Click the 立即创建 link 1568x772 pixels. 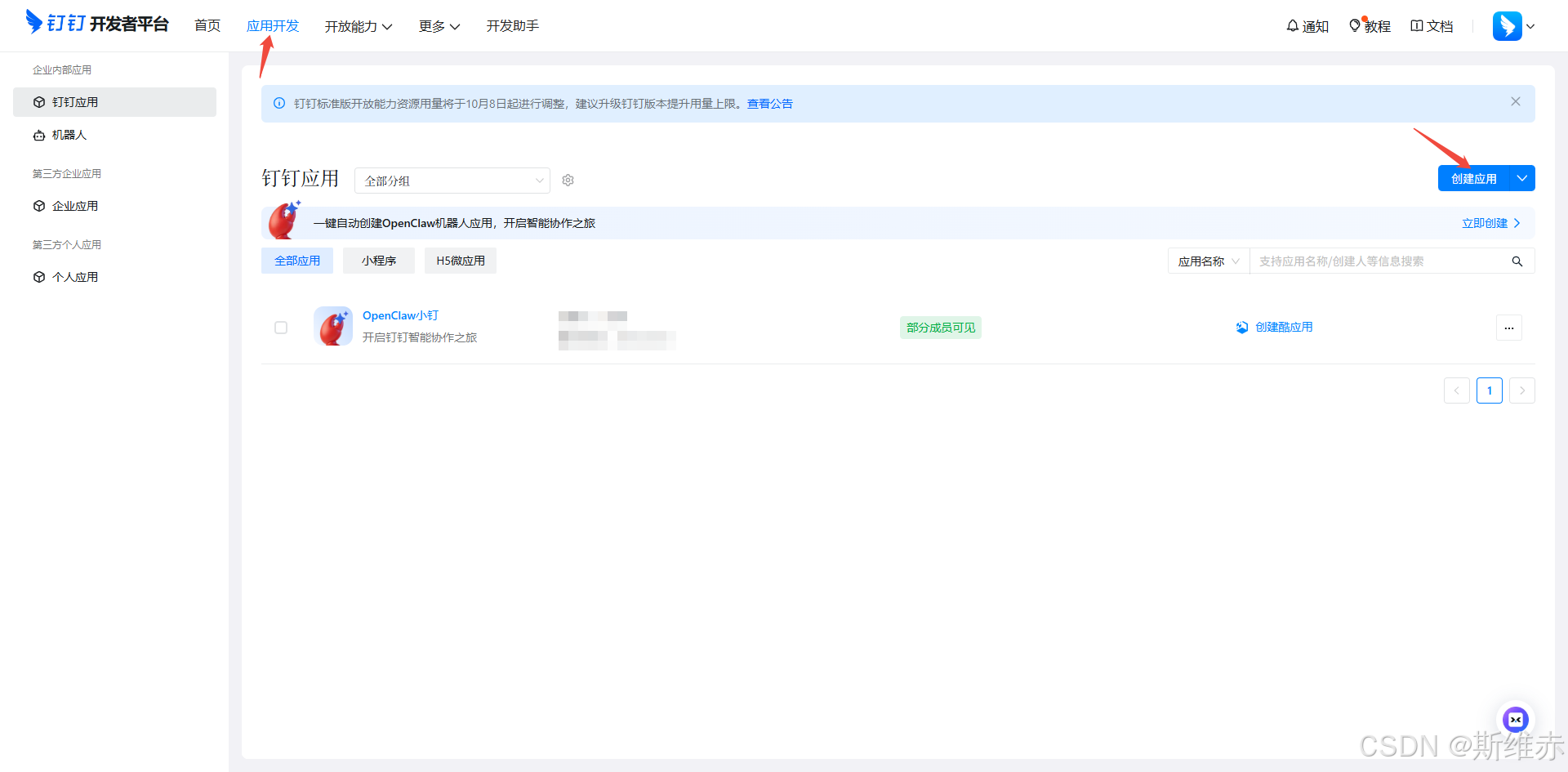[x=1491, y=223]
